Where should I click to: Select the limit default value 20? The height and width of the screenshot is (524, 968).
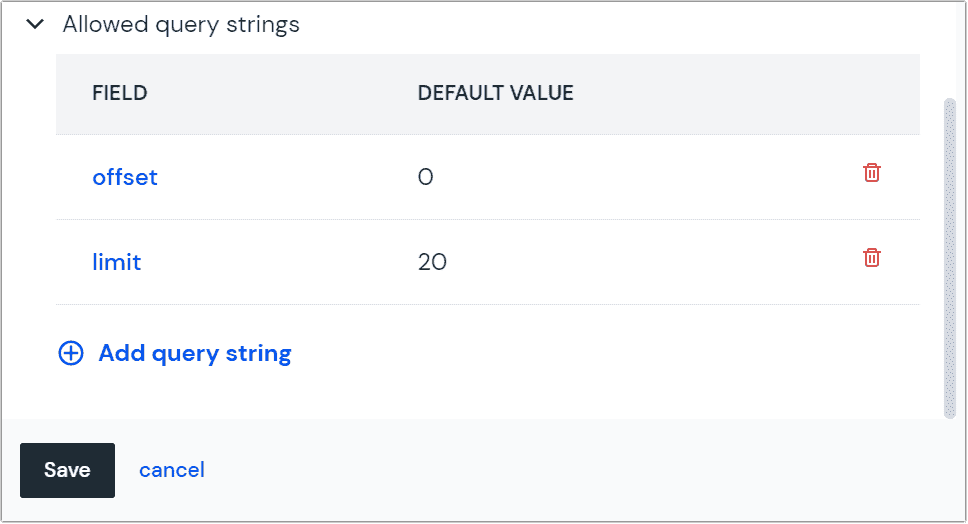pos(432,262)
